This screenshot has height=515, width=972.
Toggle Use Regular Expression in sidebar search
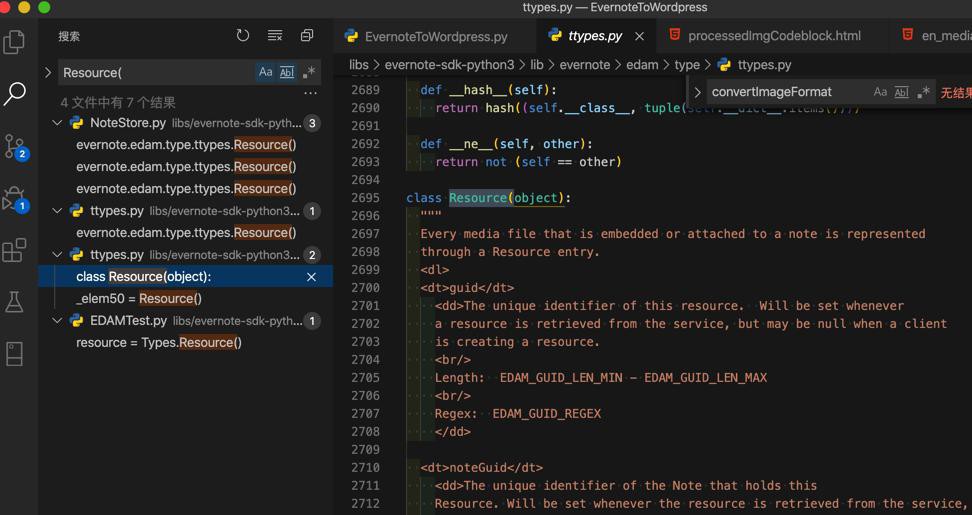(308, 72)
